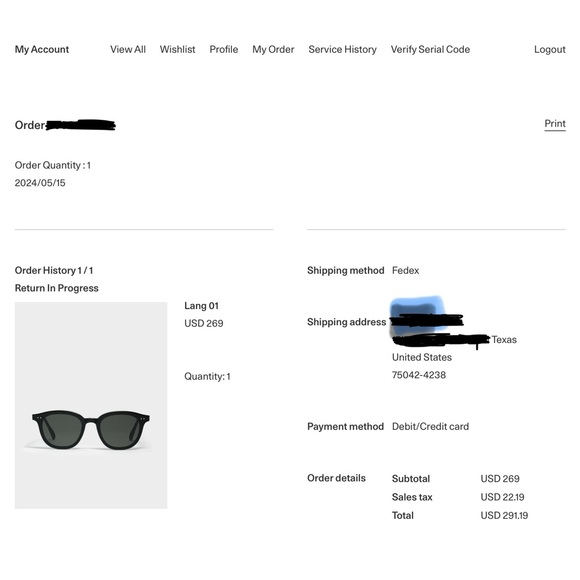Click the Sales tax USD 22.19 value
580x580 pixels.
(502, 497)
